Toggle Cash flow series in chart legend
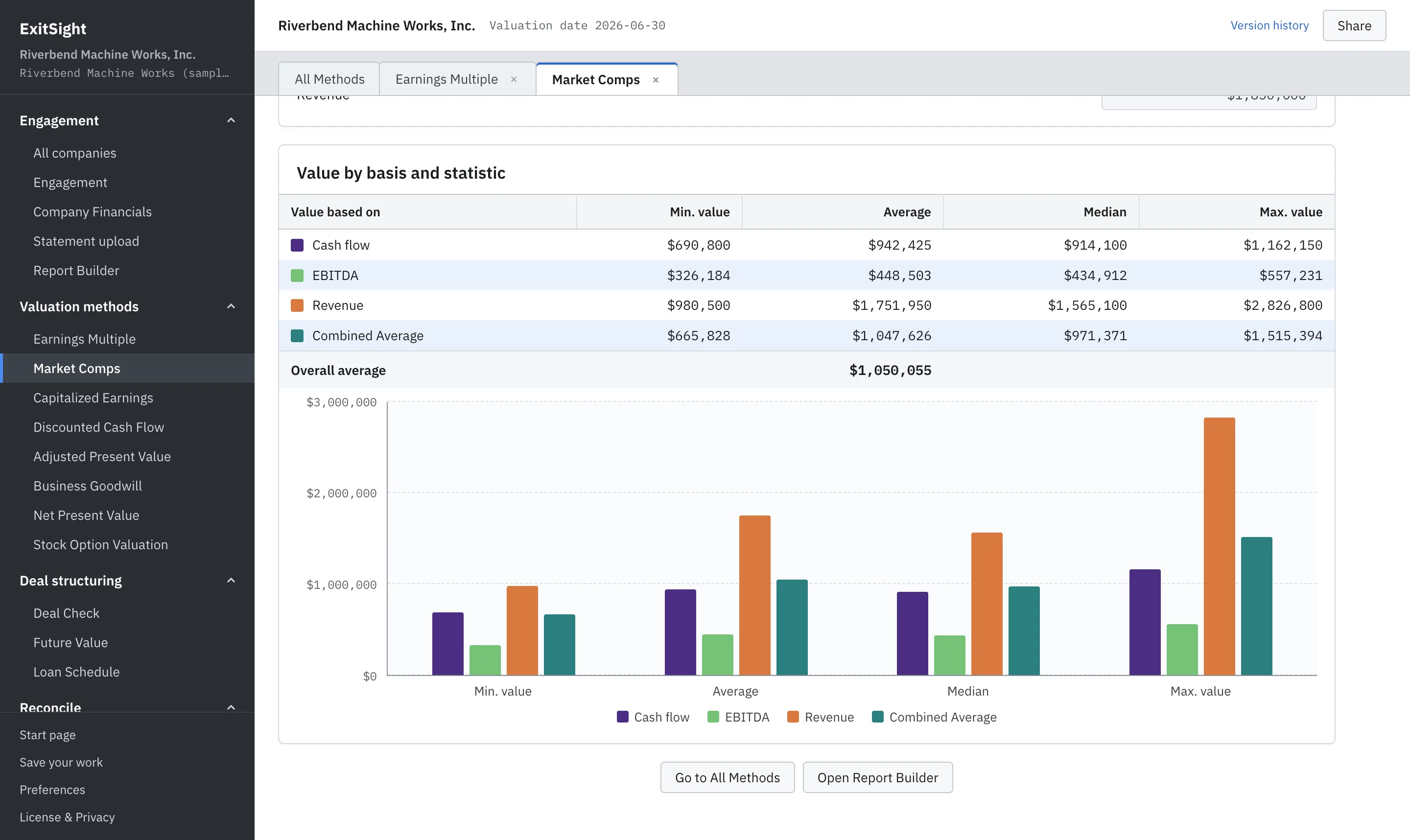 click(653, 717)
